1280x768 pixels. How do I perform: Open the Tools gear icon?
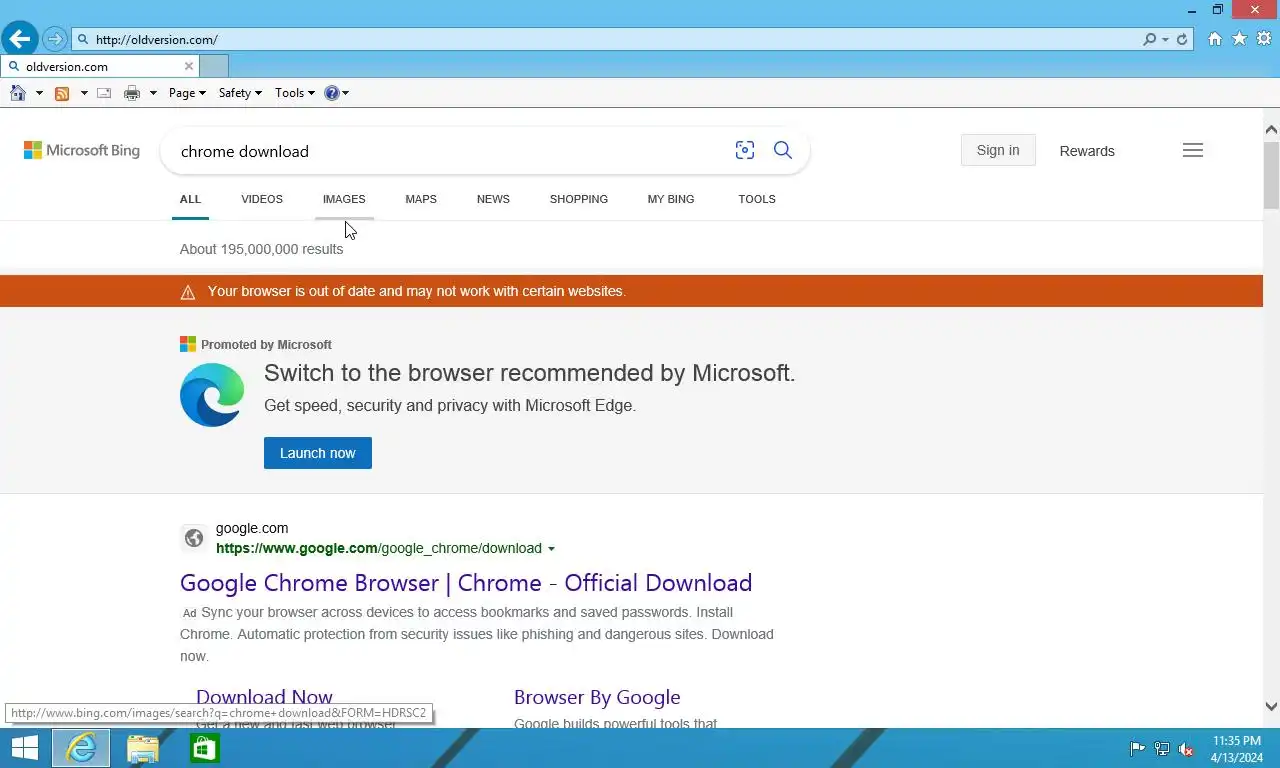click(1264, 39)
